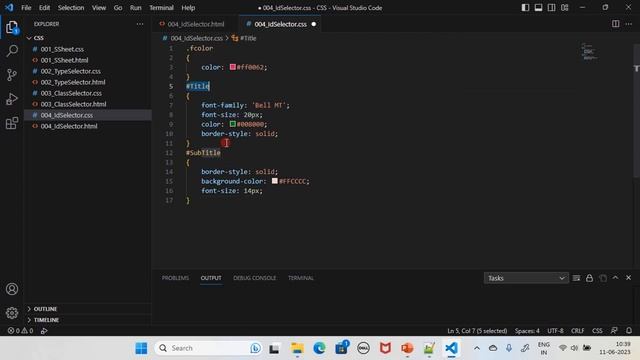Open the Tasks output channel dropdown
Screen dimensions: 640x360
pyautogui.click(x=526, y=278)
